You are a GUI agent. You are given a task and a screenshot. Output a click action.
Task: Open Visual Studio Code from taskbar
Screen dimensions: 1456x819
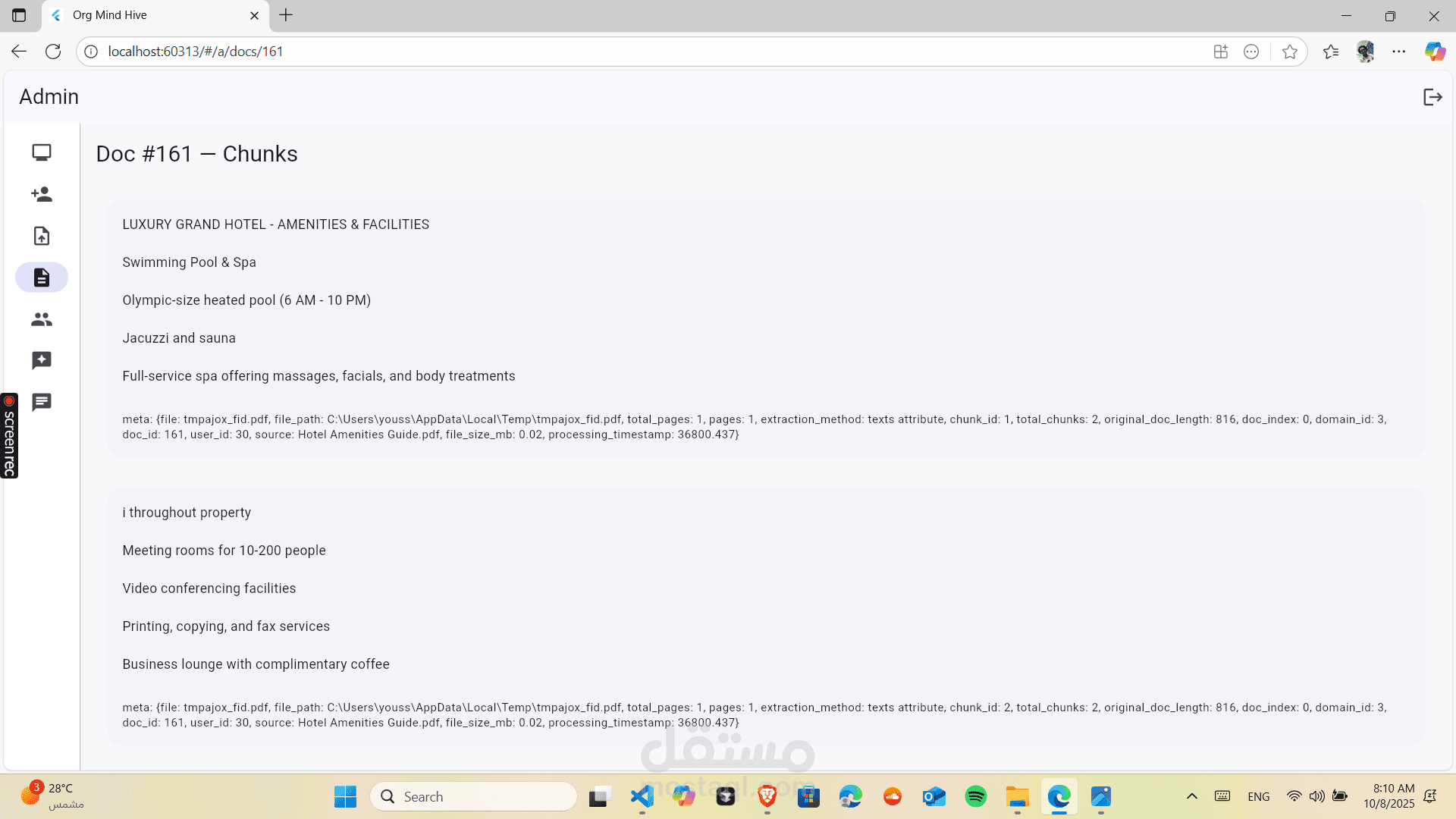pos(642,796)
